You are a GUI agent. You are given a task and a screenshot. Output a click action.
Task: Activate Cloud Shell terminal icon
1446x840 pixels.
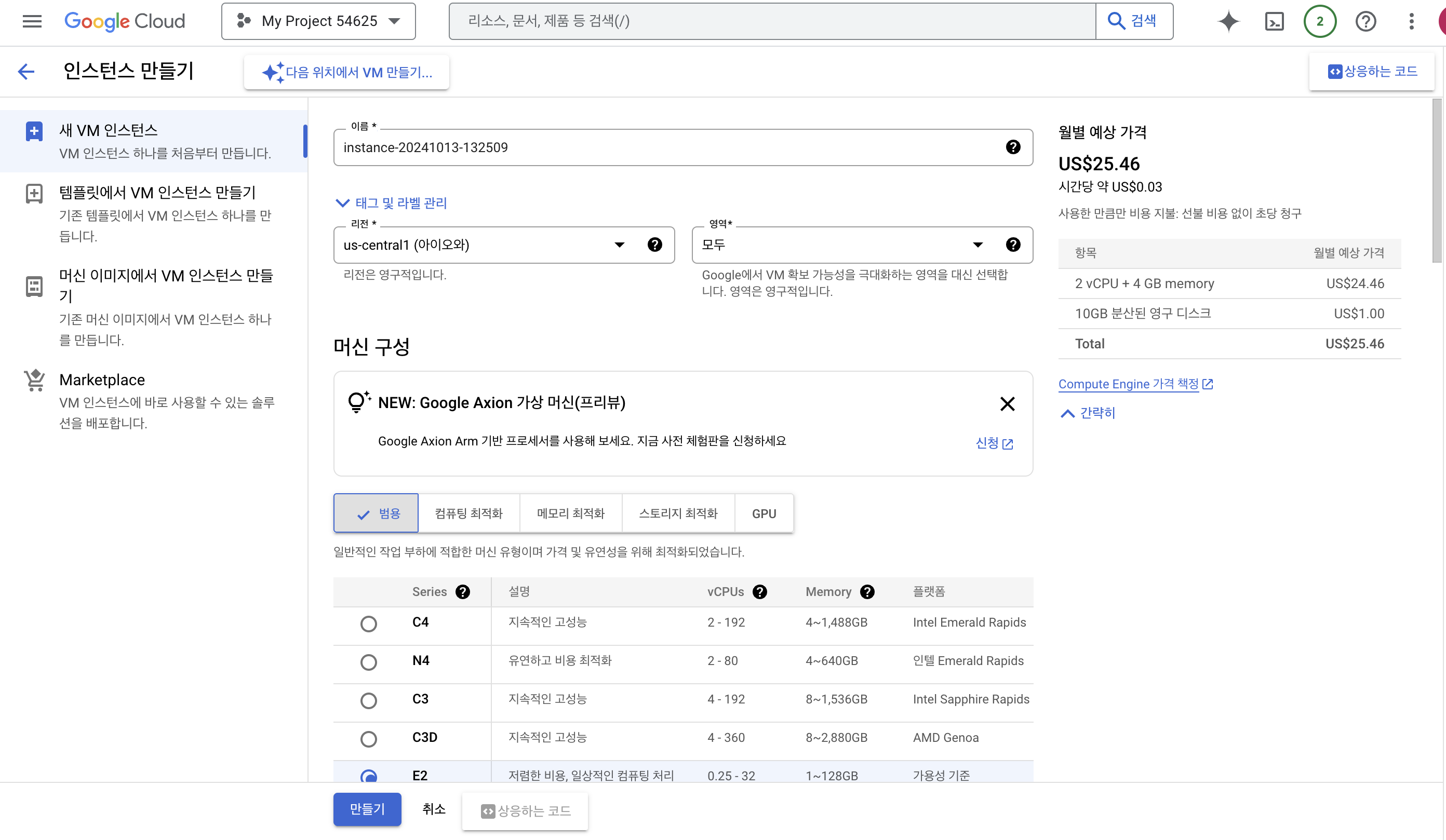coord(1274,21)
